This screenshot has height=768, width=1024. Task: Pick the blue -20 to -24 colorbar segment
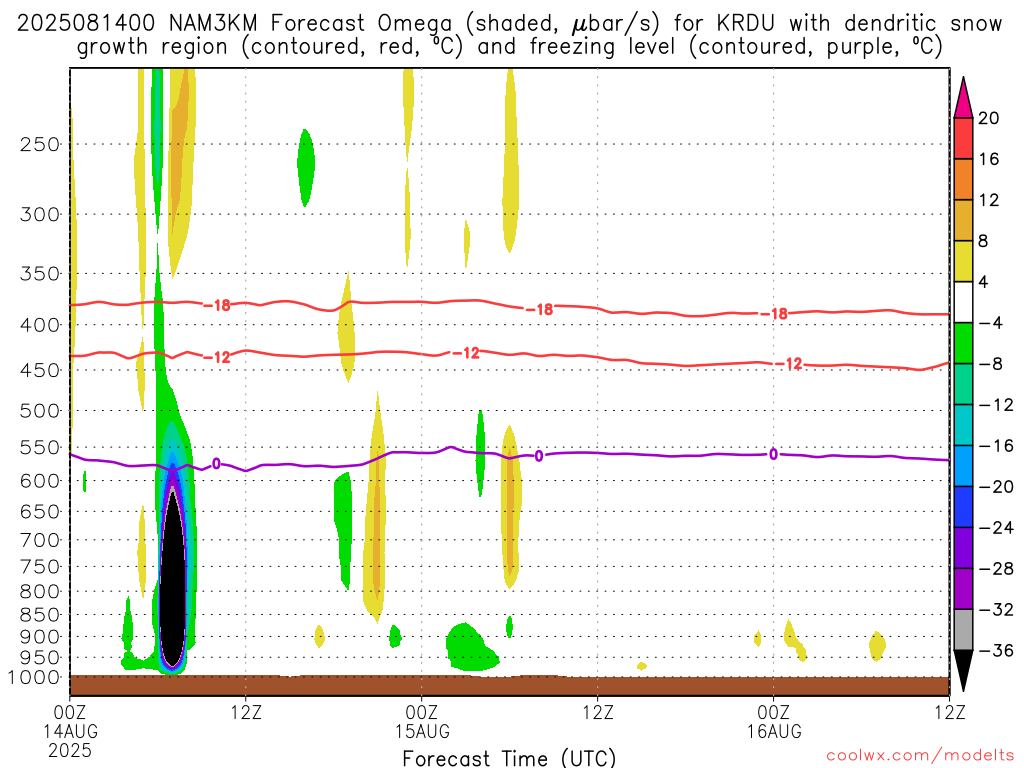[x=963, y=507]
